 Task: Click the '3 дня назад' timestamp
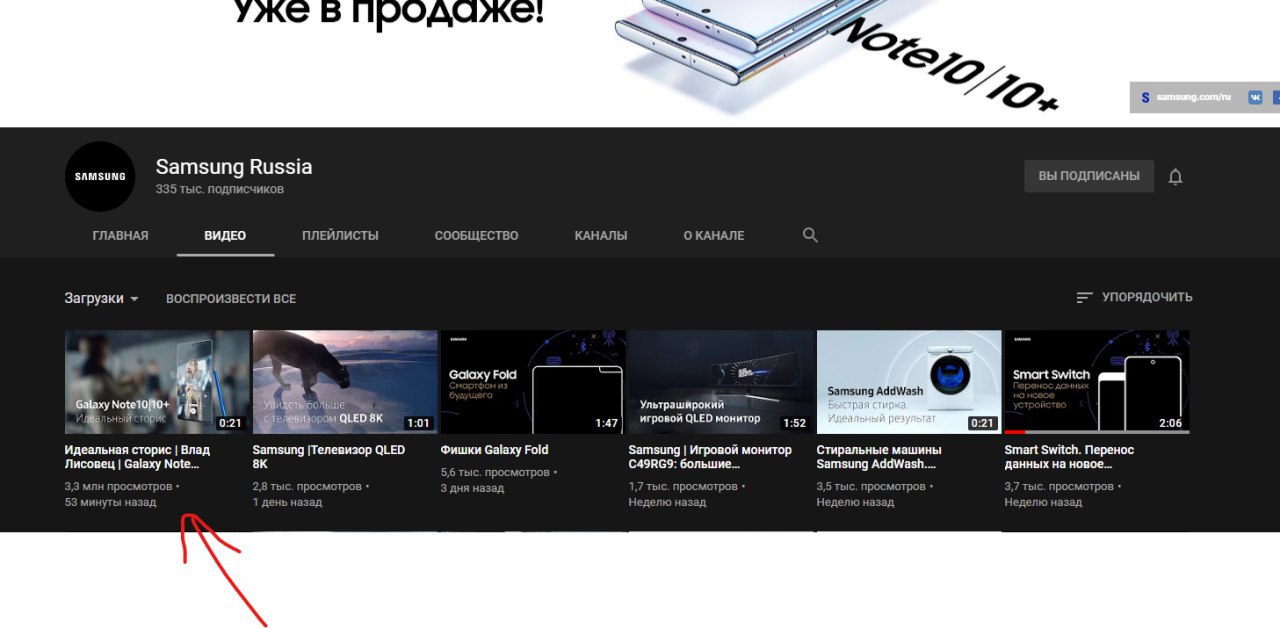[474, 488]
